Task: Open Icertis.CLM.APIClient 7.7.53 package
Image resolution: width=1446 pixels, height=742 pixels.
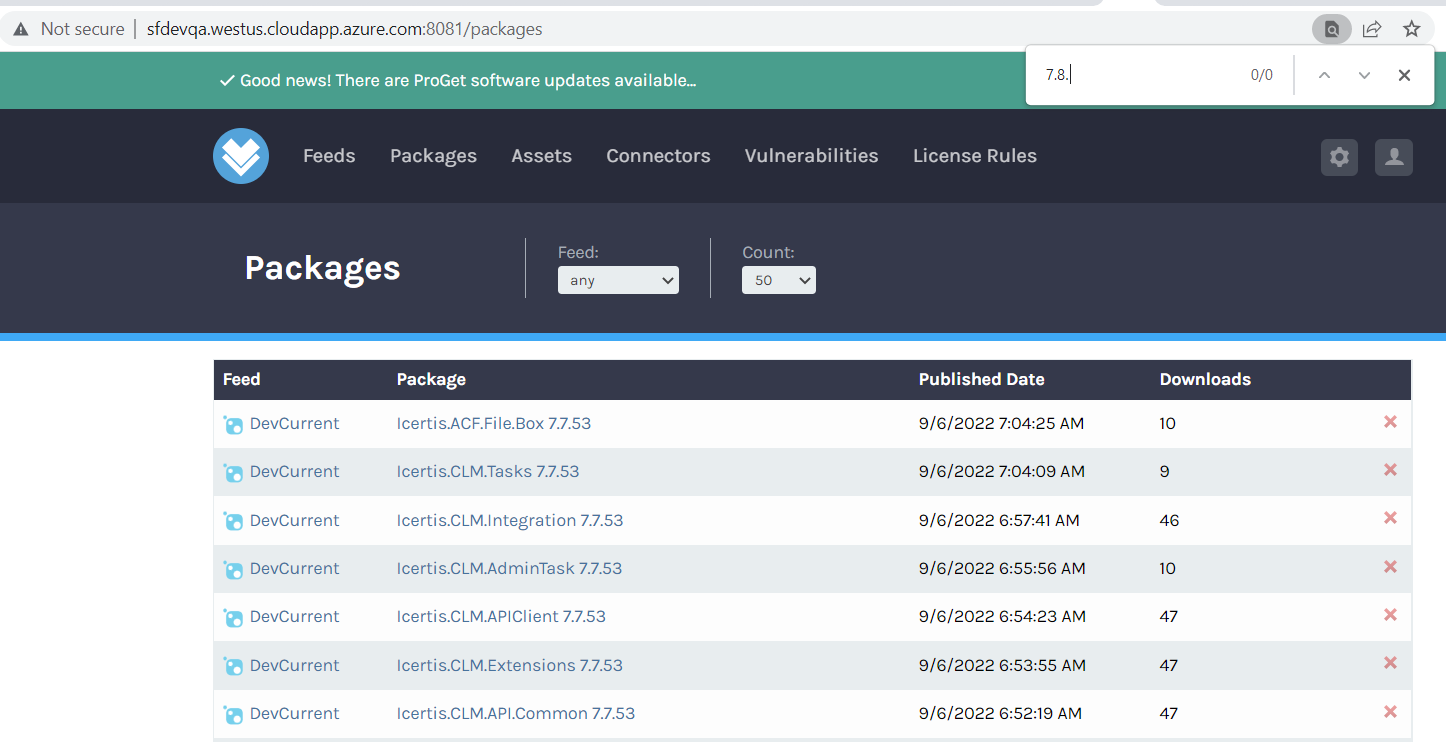Action: pyautogui.click(x=501, y=616)
